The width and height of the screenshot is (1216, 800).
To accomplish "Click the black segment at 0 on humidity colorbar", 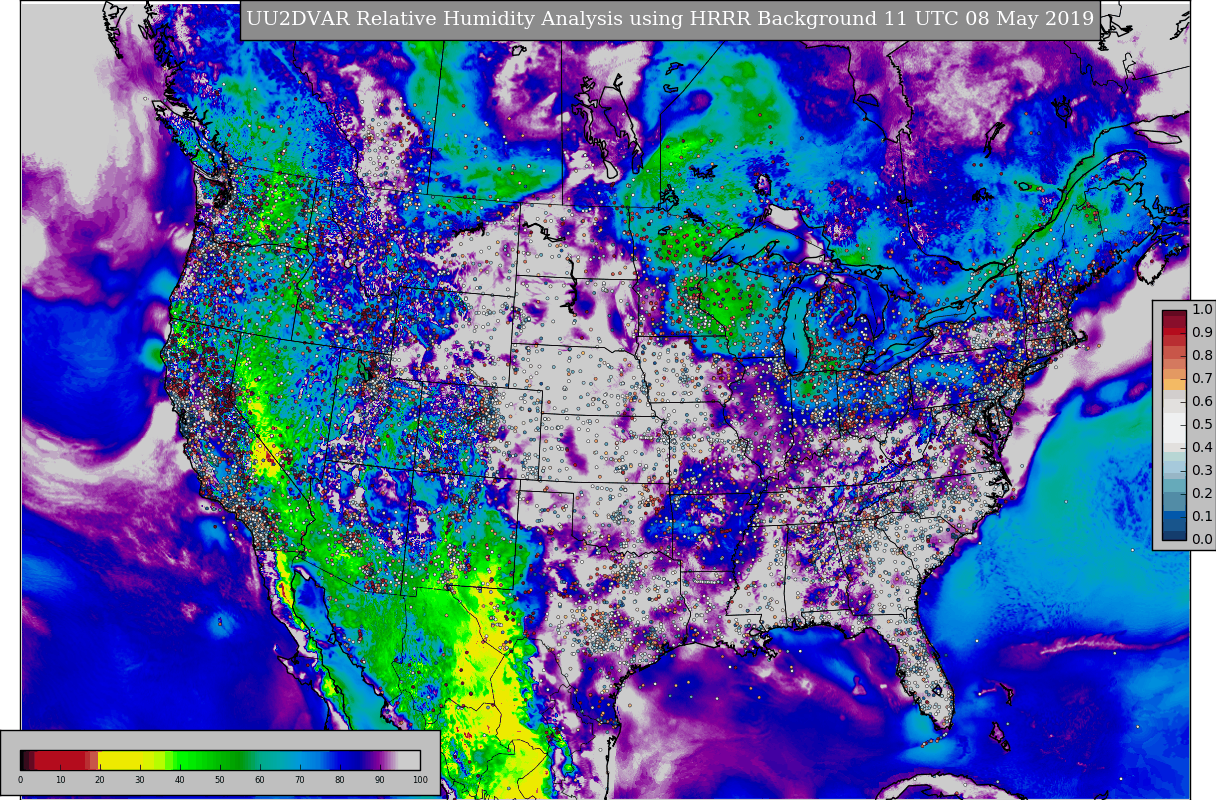I will 23,760.
